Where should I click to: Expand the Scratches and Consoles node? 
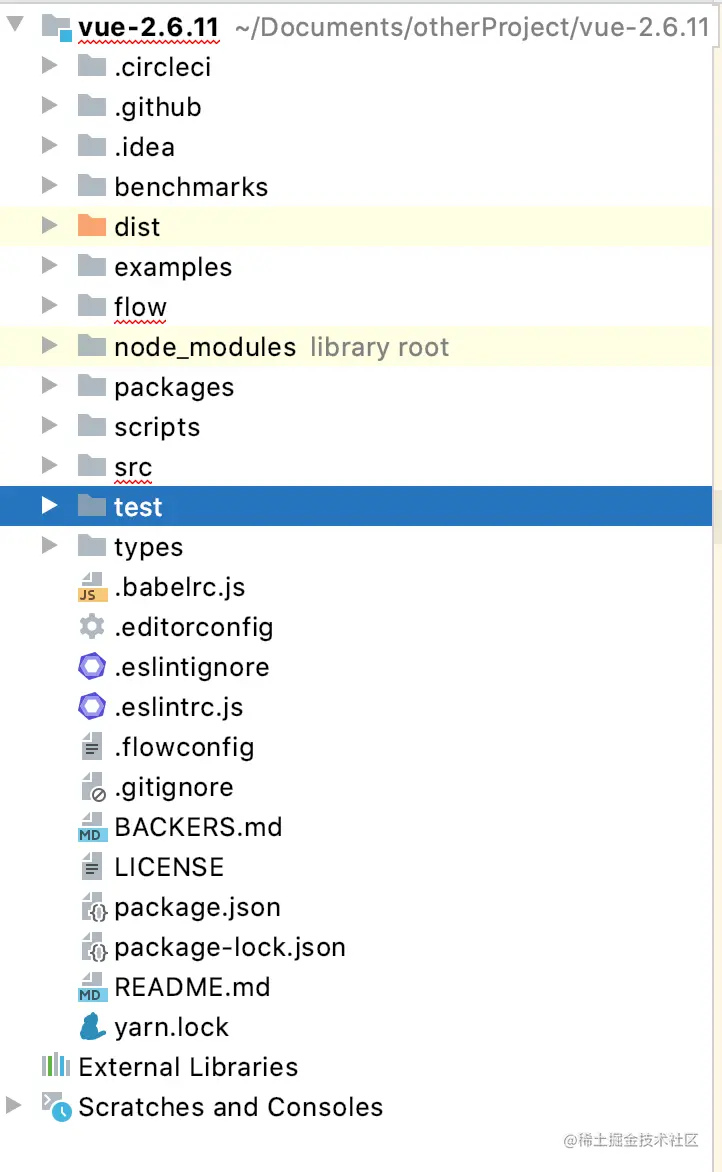tap(13, 1106)
